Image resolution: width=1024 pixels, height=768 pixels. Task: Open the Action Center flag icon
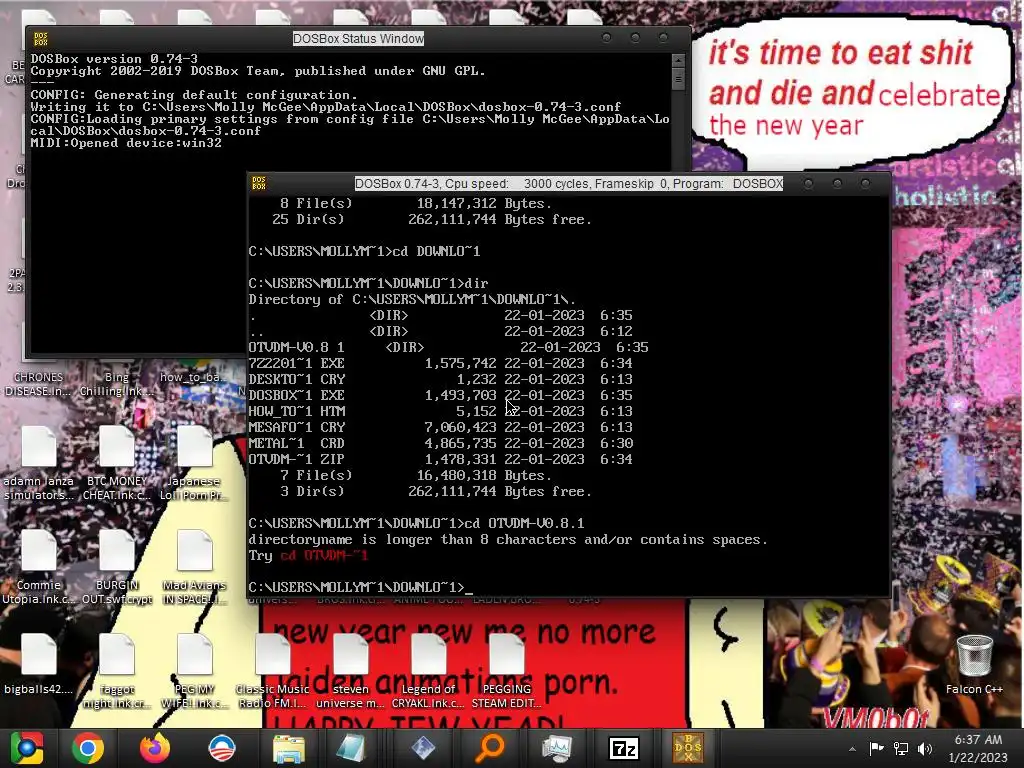[876, 748]
